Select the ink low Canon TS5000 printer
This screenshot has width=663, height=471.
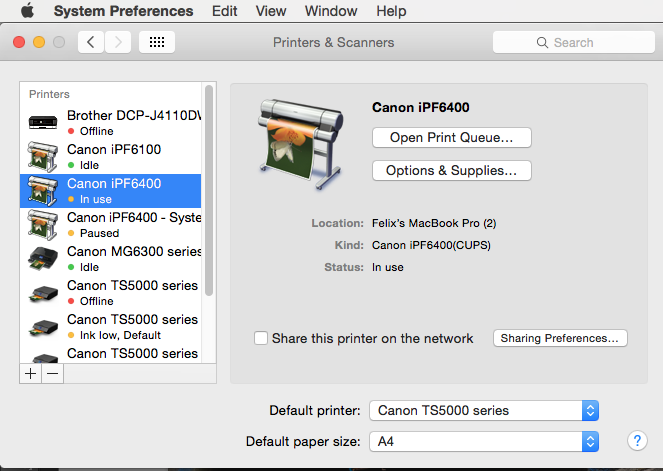pyautogui.click(x=132, y=326)
